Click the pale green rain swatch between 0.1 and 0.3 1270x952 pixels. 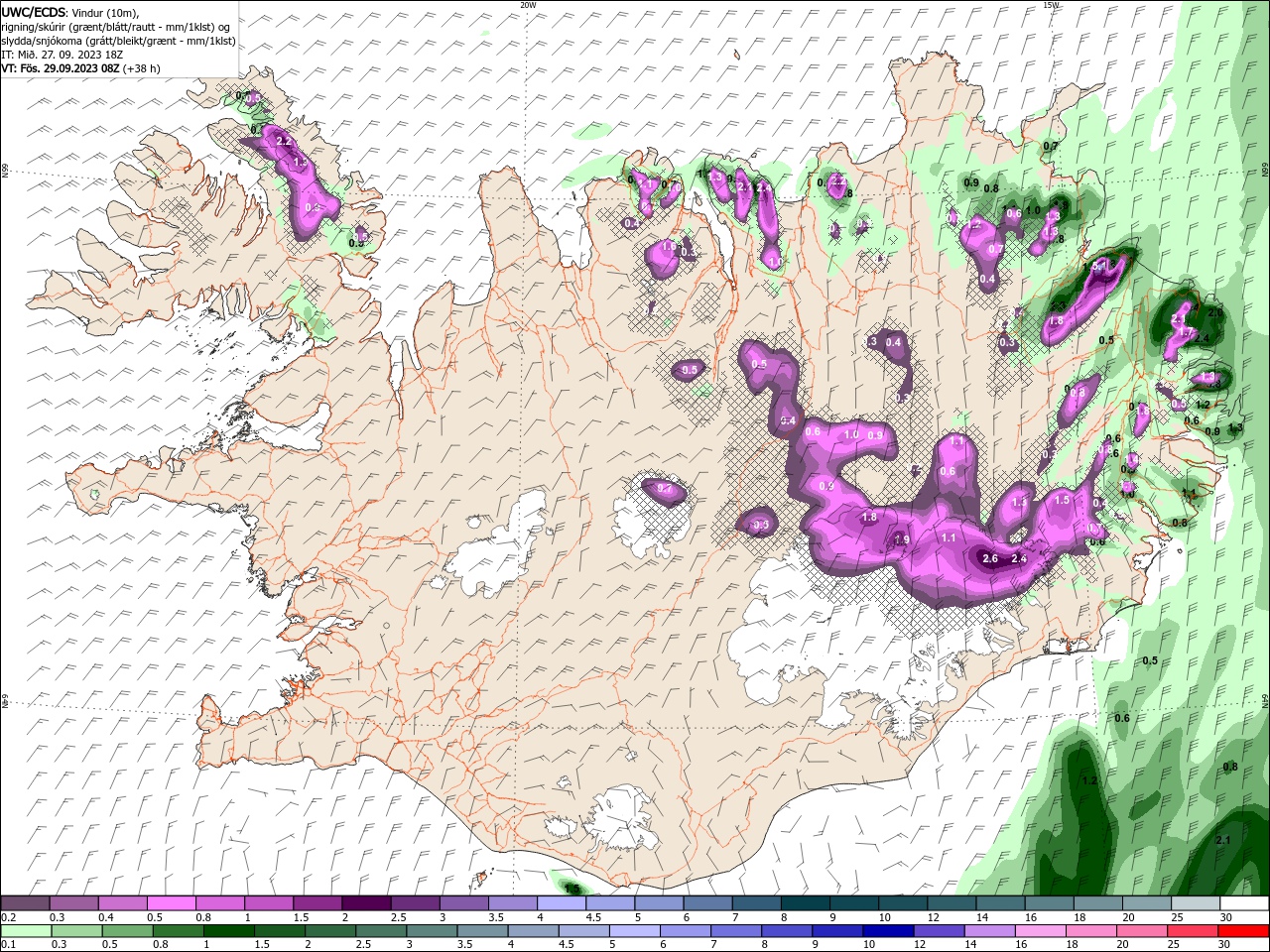pos(25,931)
